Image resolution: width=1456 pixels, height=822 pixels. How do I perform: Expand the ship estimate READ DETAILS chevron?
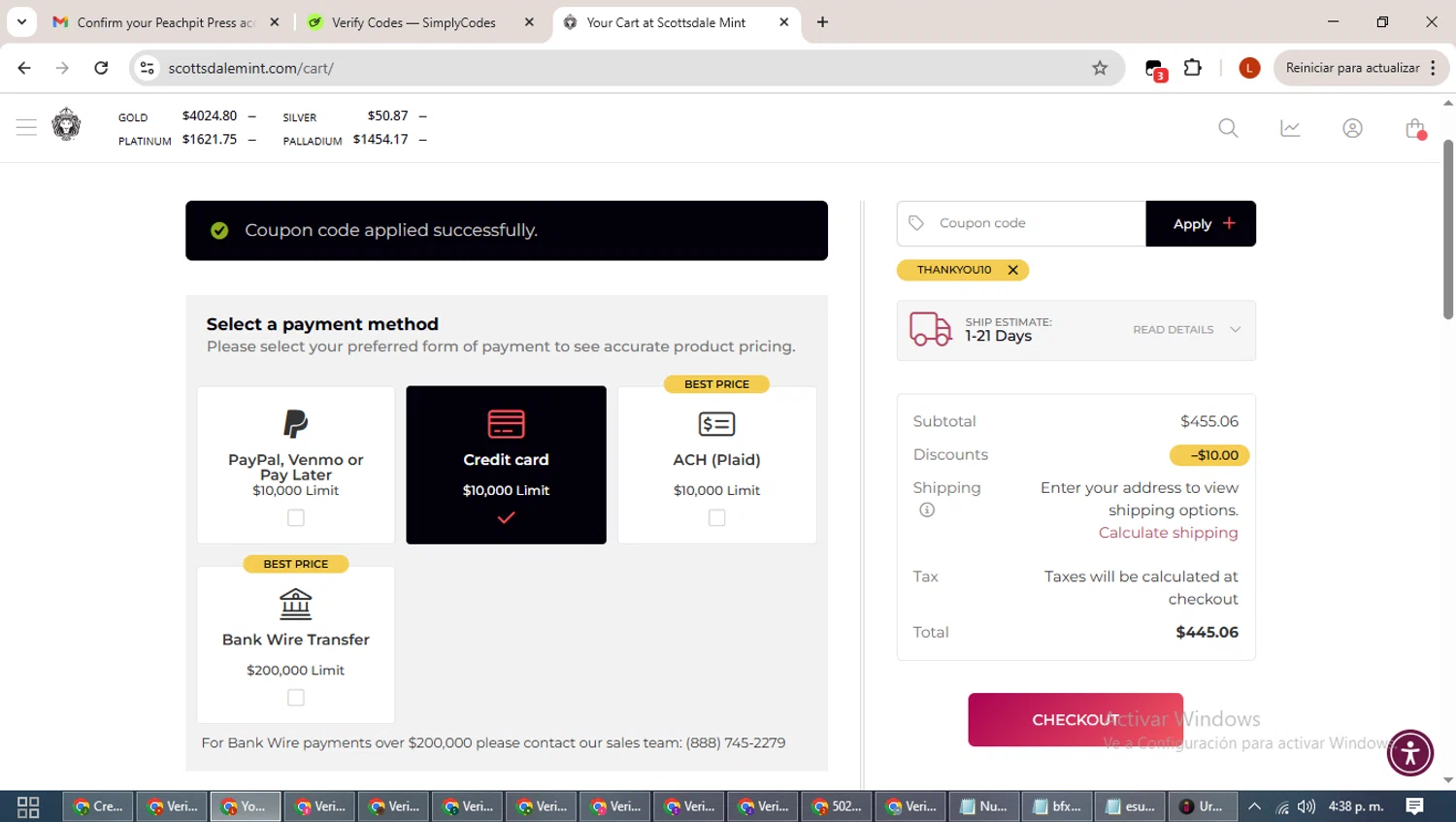[1235, 330]
